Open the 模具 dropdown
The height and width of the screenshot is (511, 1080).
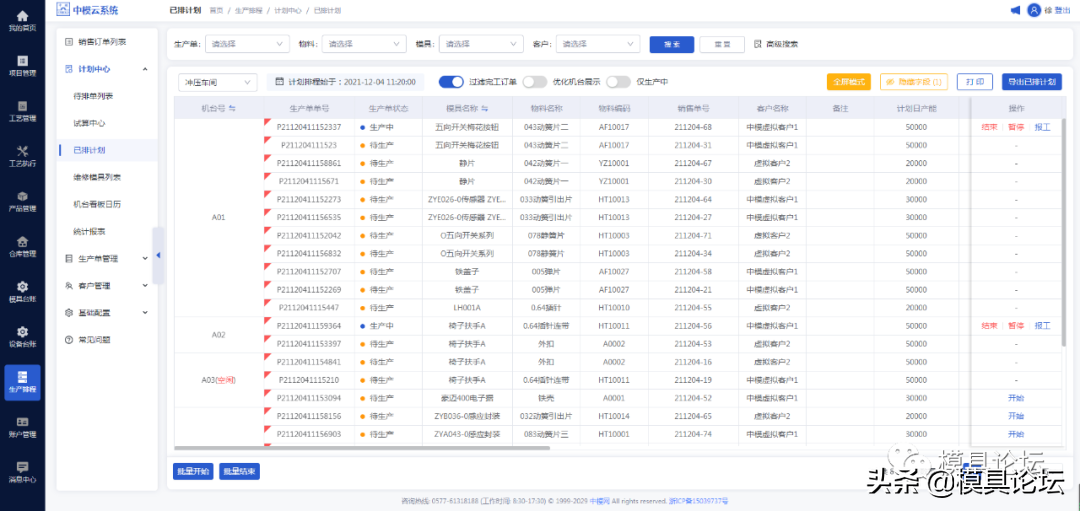click(x=481, y=44)
